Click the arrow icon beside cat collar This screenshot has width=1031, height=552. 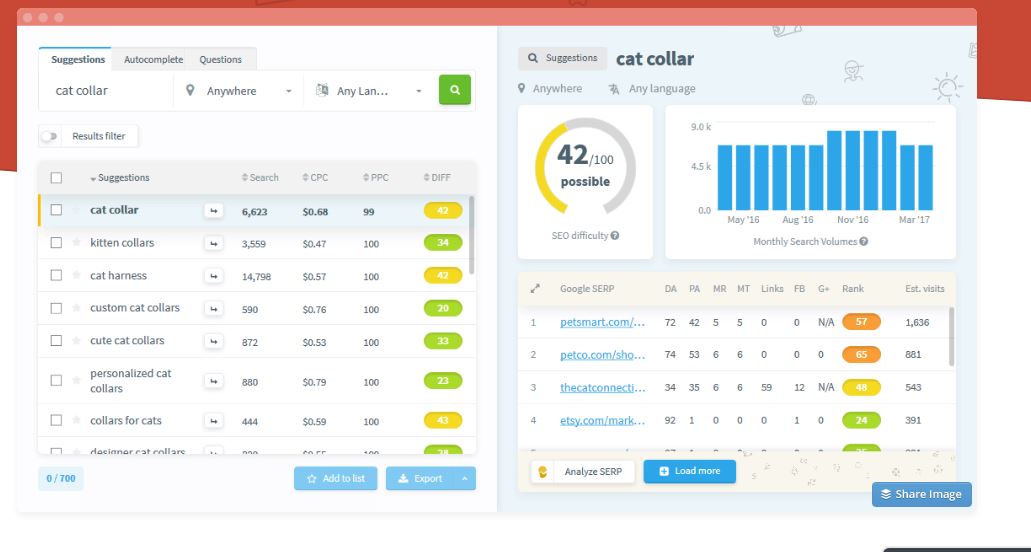[x=213, y=211]
